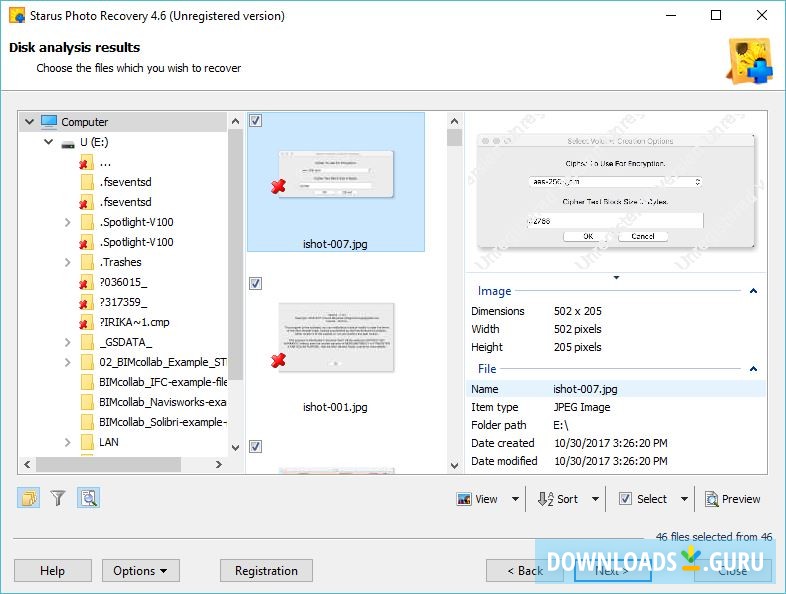The height and width of the screenshot is (594, 786).
Task: Open the filter funnel tool
Action: pyautogui.click(x=58, y=498)
